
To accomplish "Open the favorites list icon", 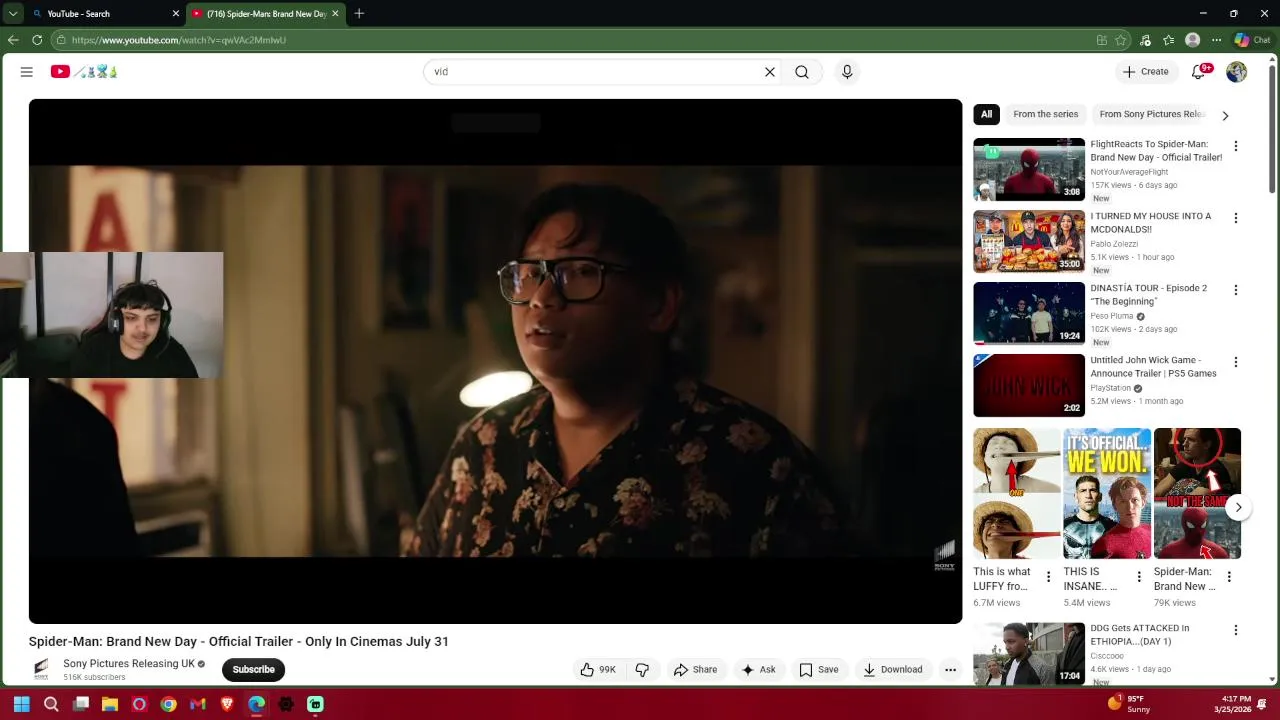I will click(x=1168, y=40).
